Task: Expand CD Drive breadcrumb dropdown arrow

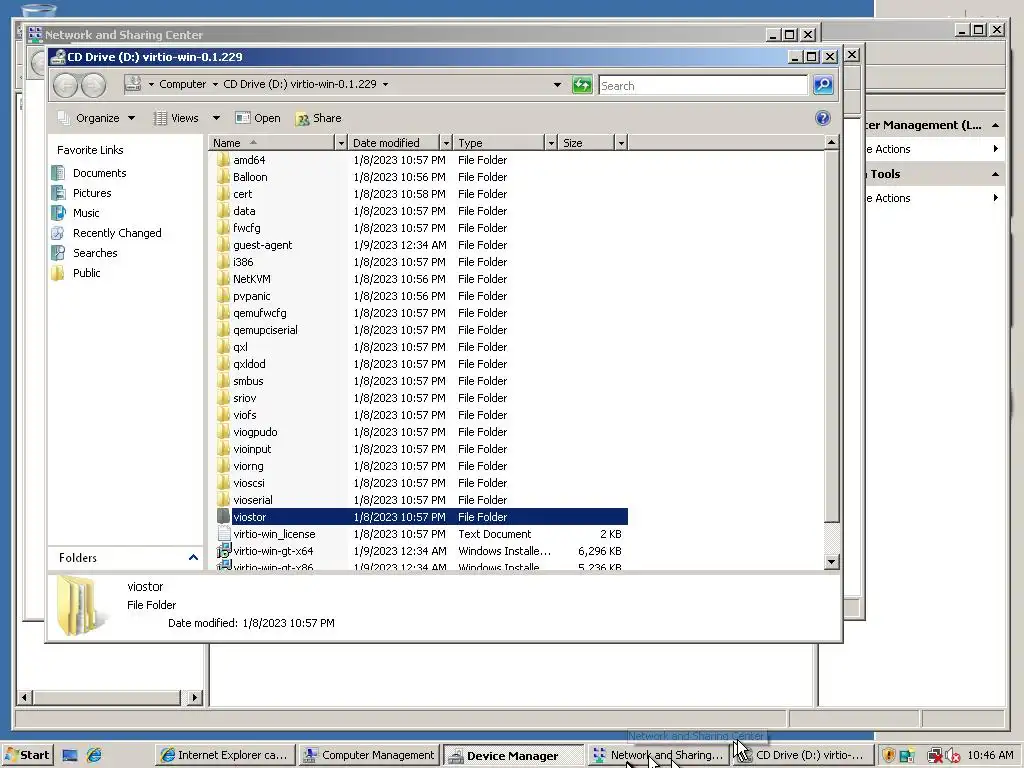Action: 385,85
